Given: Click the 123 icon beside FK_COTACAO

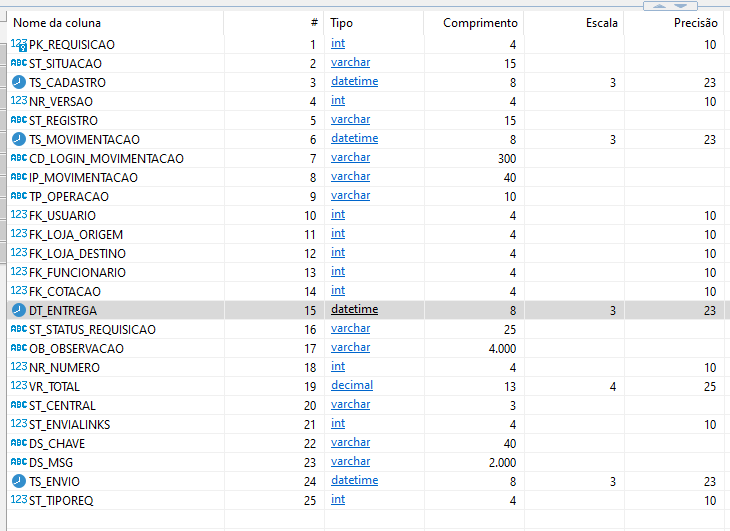Looking at the screenshot, I should (19, 291).
